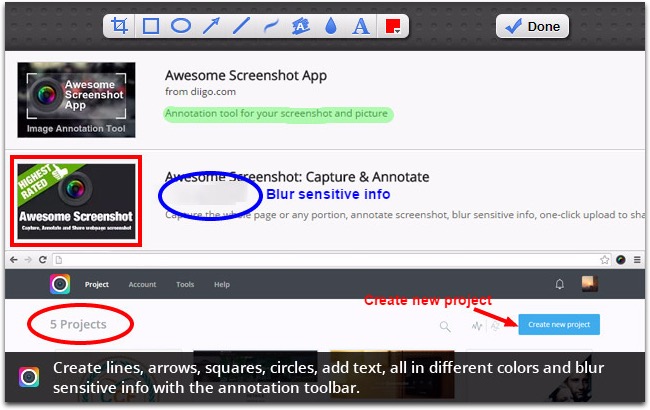Select the straight Line tool
Image resolution: width=650 pixels, height=410 pixels.
pos(241,26)
